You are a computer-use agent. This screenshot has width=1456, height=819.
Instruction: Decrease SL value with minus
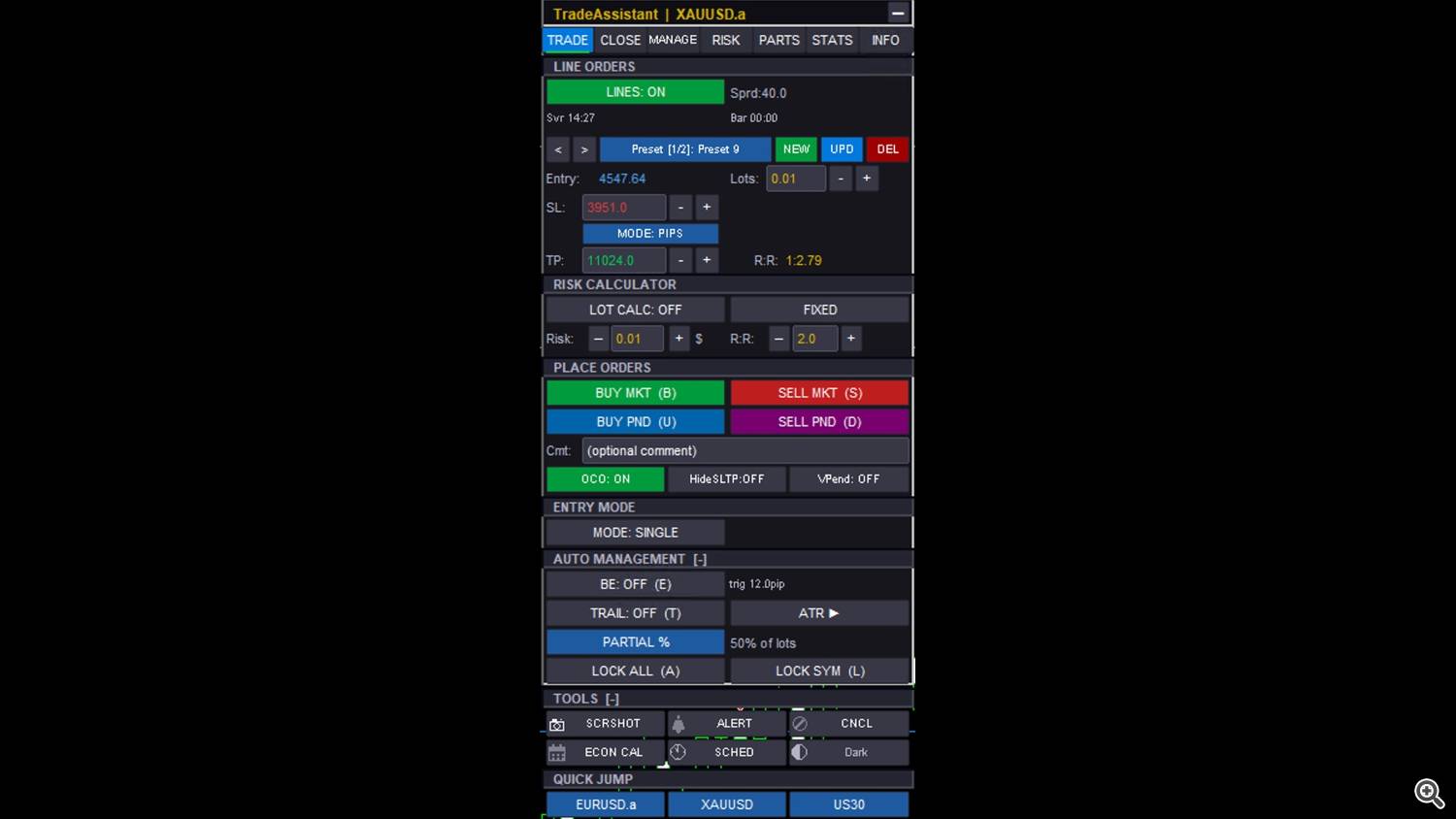(680, 208)
